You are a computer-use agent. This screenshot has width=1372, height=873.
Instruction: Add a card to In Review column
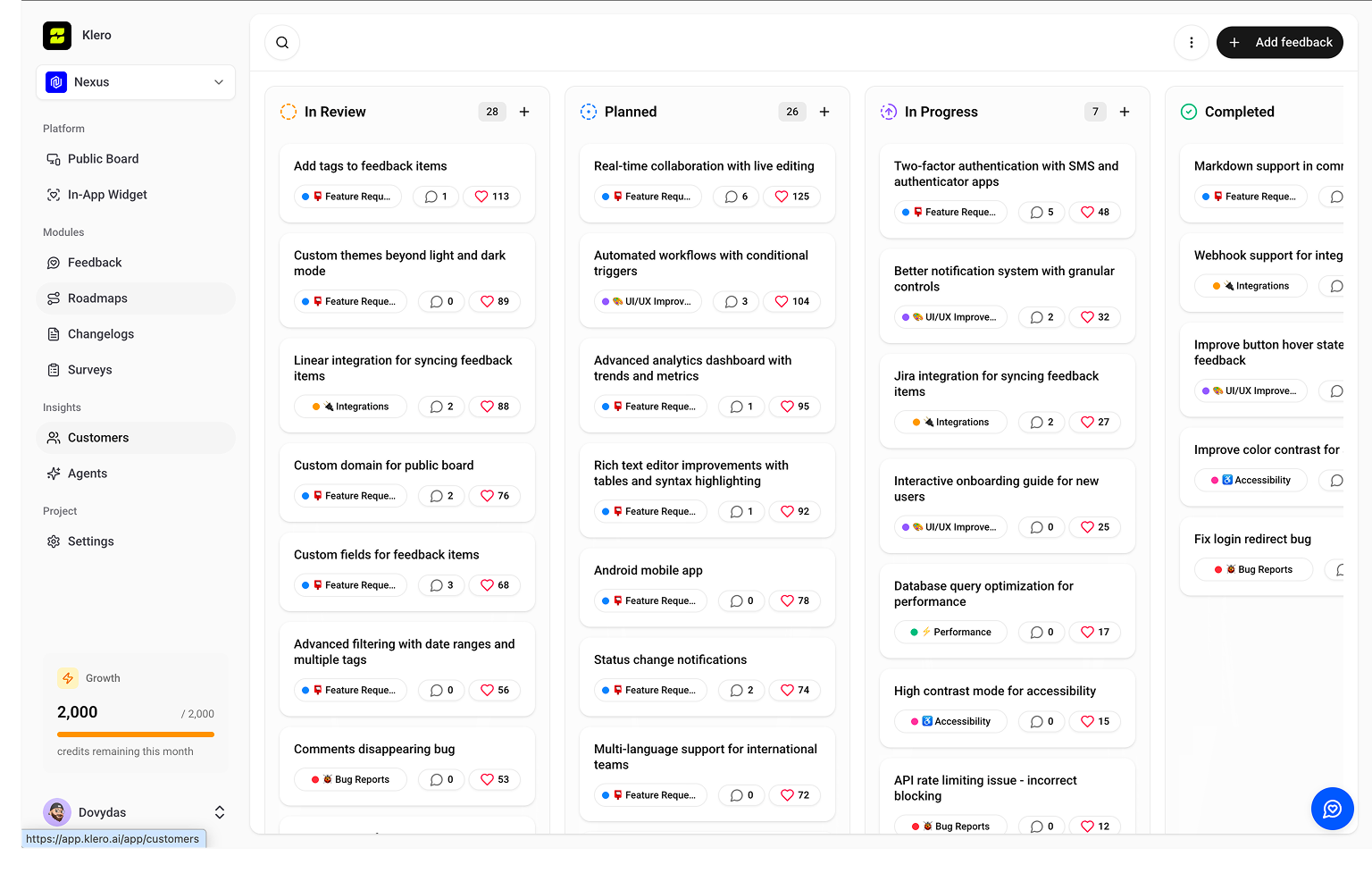pyautogui.click(x=524, y=112)
